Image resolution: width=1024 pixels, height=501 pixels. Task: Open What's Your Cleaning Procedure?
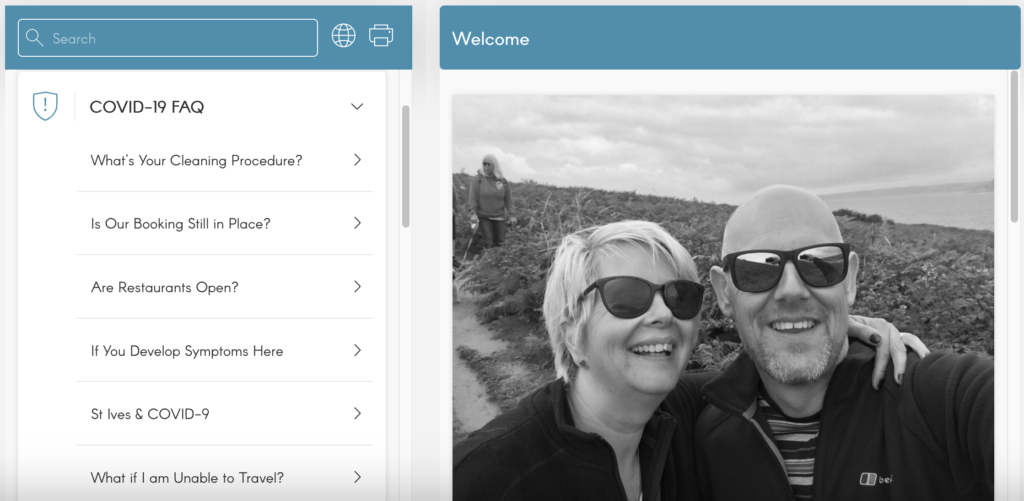click(197, 161)
